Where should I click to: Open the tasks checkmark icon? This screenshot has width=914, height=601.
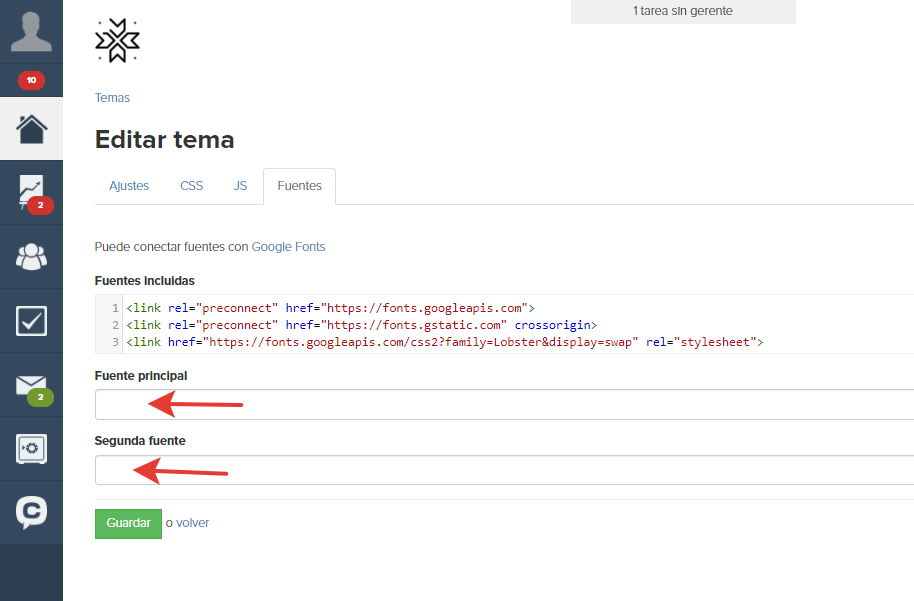coord(31,321)
